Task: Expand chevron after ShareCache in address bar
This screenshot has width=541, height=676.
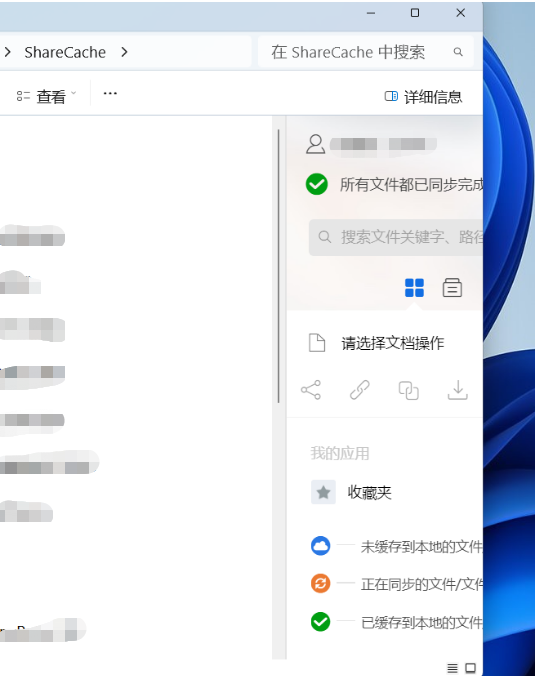Action: (124, 52)
